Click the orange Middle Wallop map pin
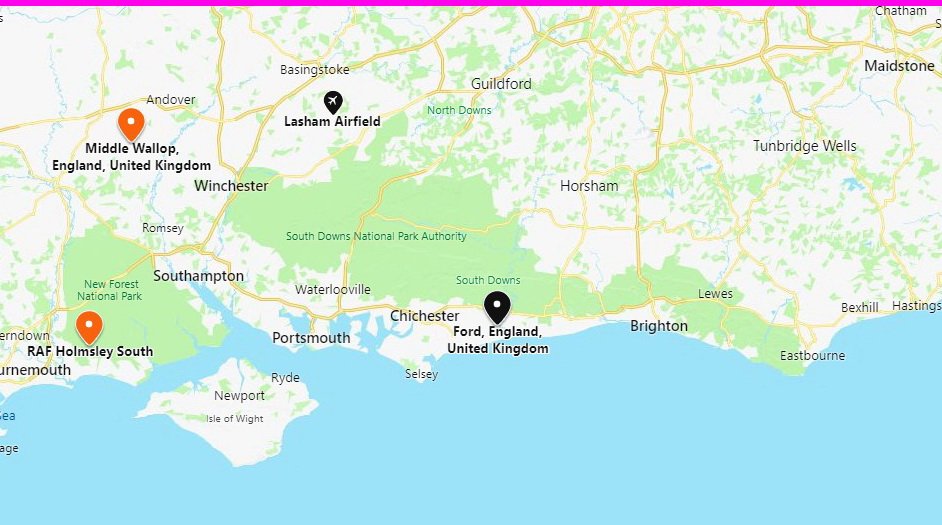Image resolution: width=942 pixels, height=525 pixels. click(131, 123)
